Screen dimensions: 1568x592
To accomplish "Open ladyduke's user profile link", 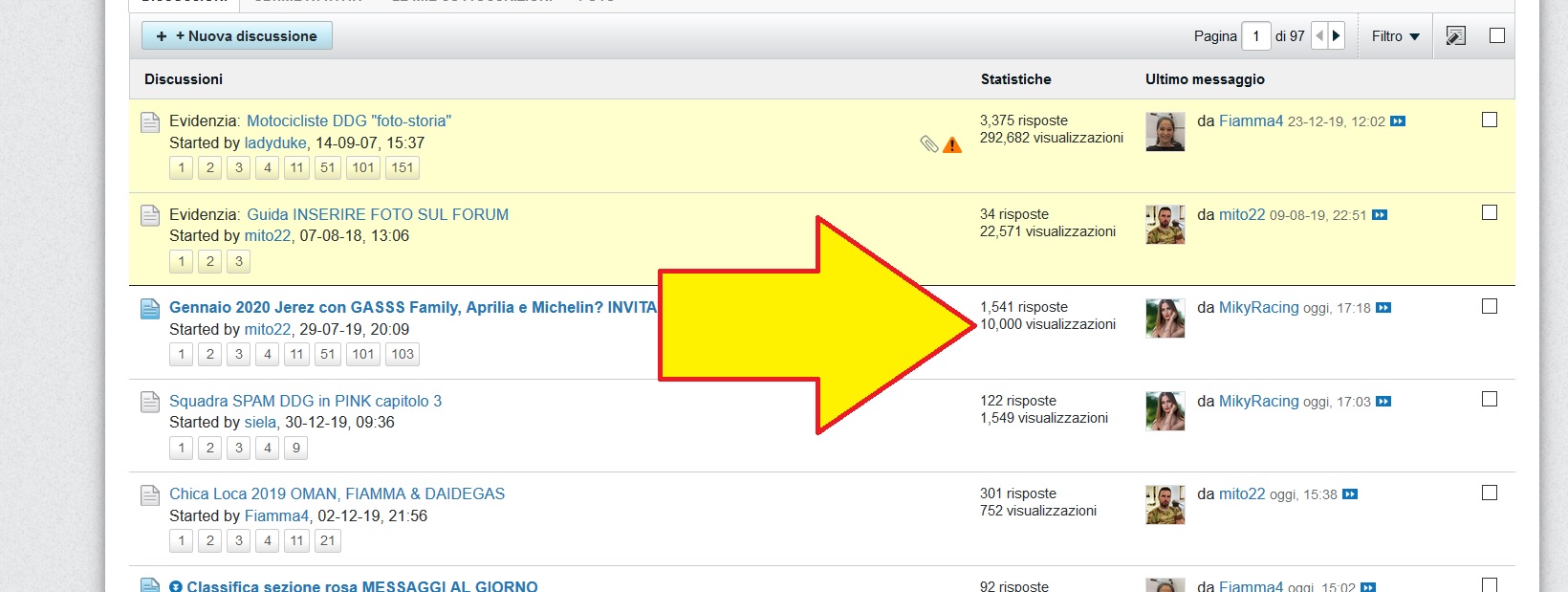I will pos(275,143).
